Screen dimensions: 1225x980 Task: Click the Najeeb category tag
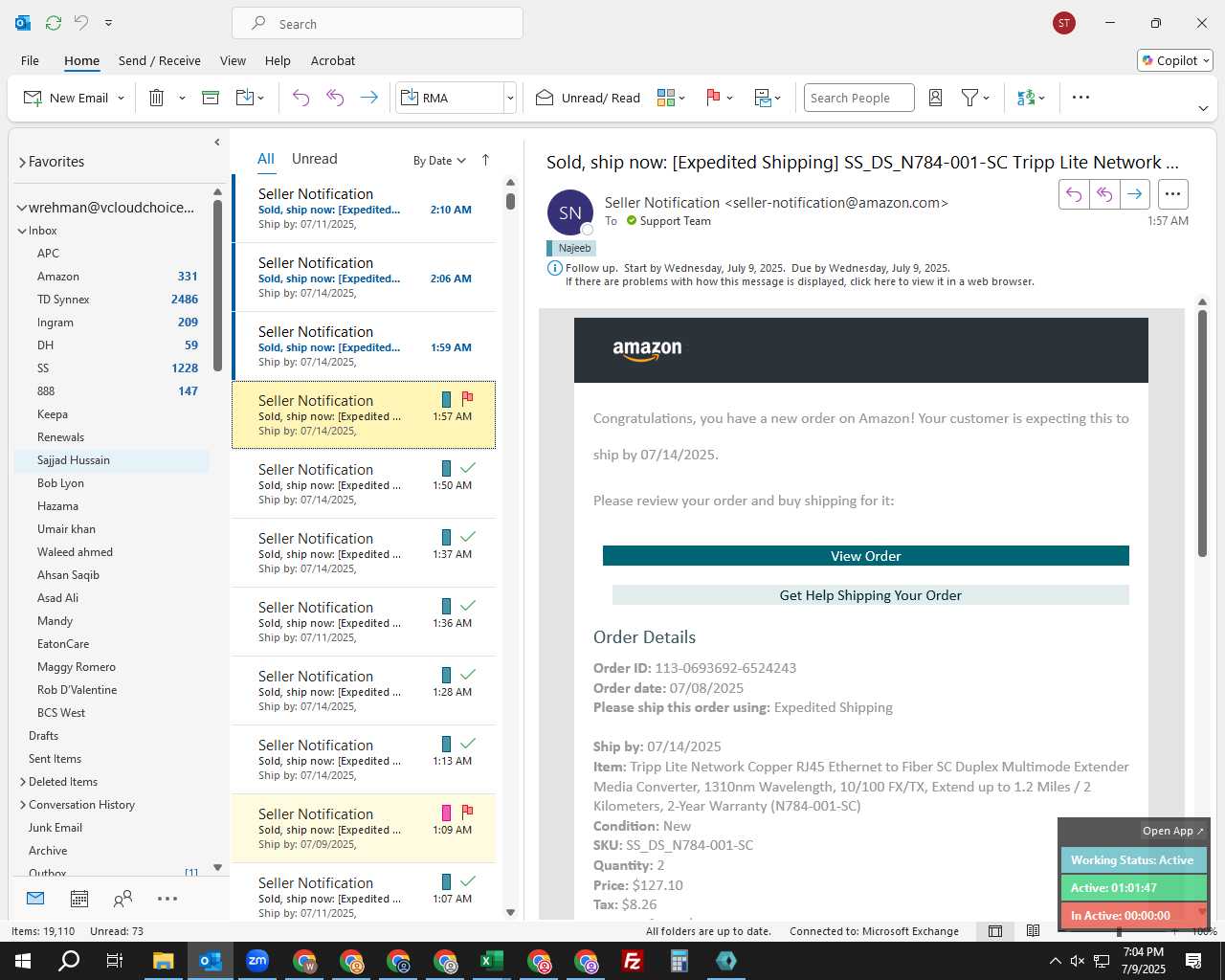point(572,248)
